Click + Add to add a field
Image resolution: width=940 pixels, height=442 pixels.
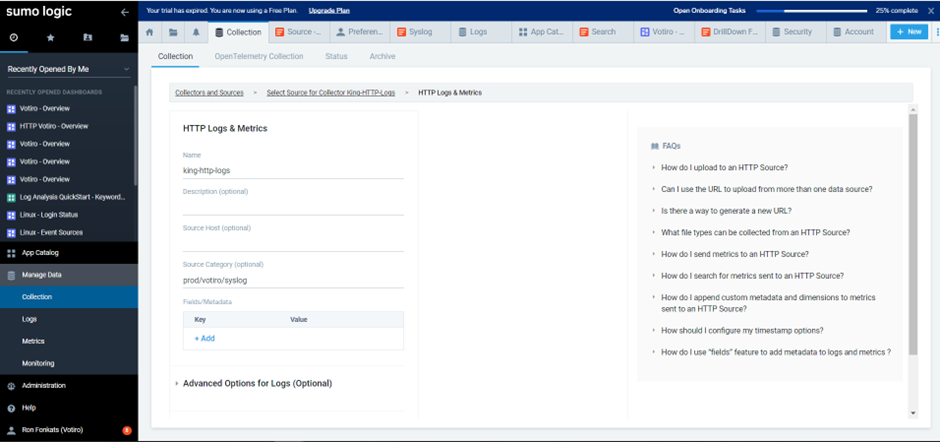204,339
